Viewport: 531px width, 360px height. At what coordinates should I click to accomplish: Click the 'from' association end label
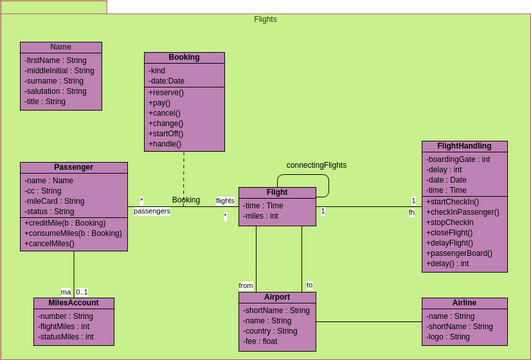pos(246,285)
